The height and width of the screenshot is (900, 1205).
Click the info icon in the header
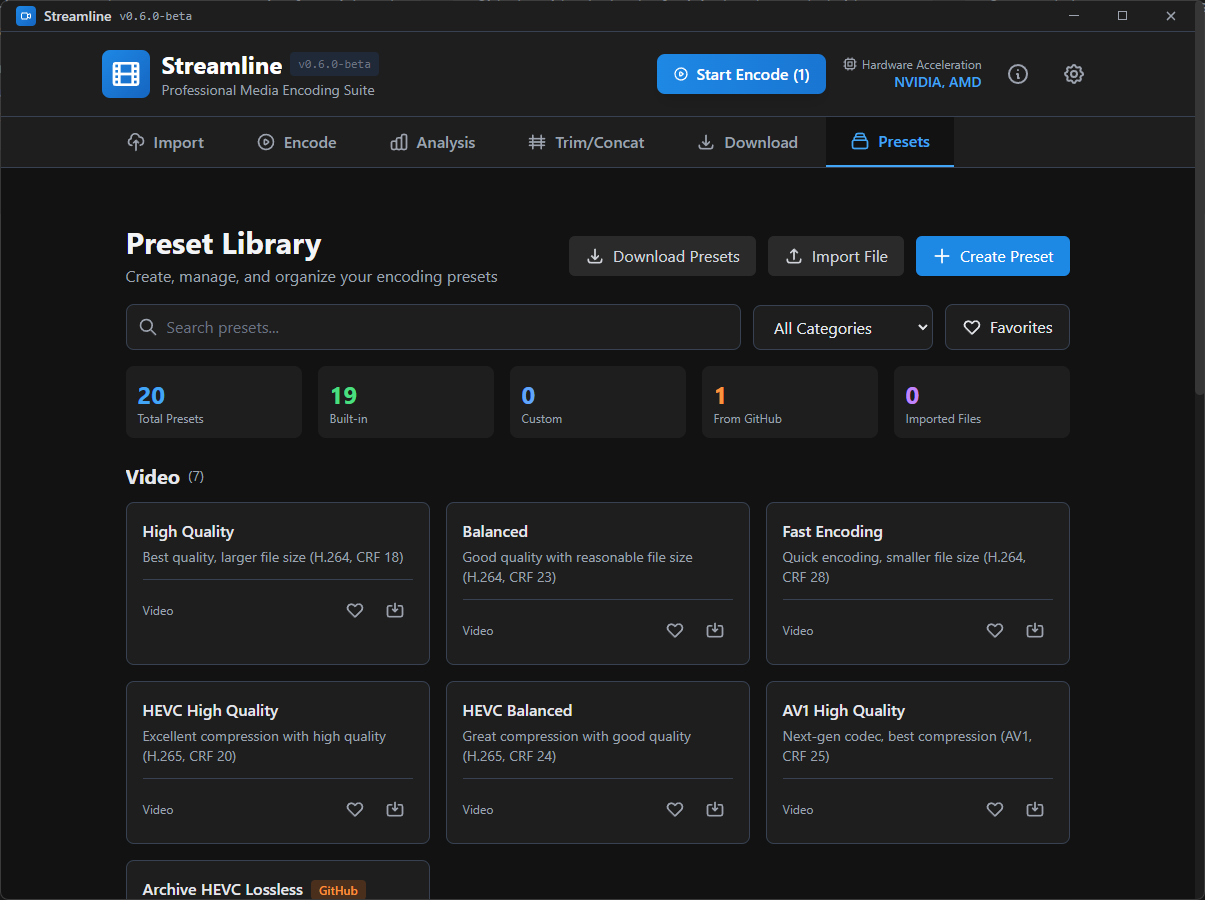tap(1017, 74)
